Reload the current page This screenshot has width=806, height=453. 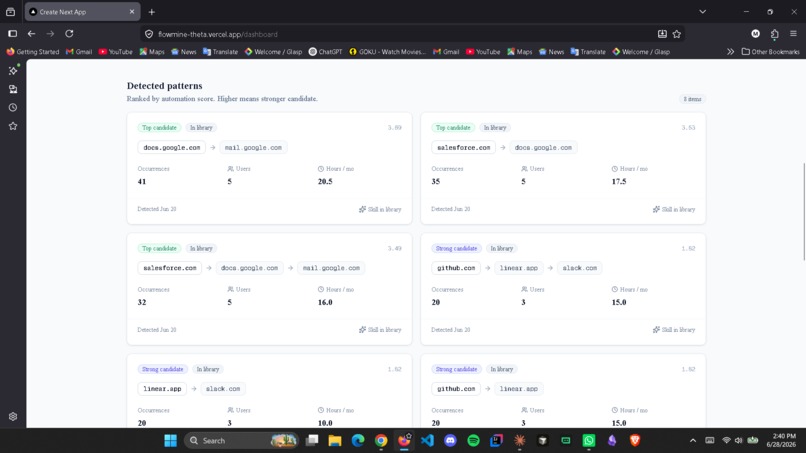click(69, 34)
